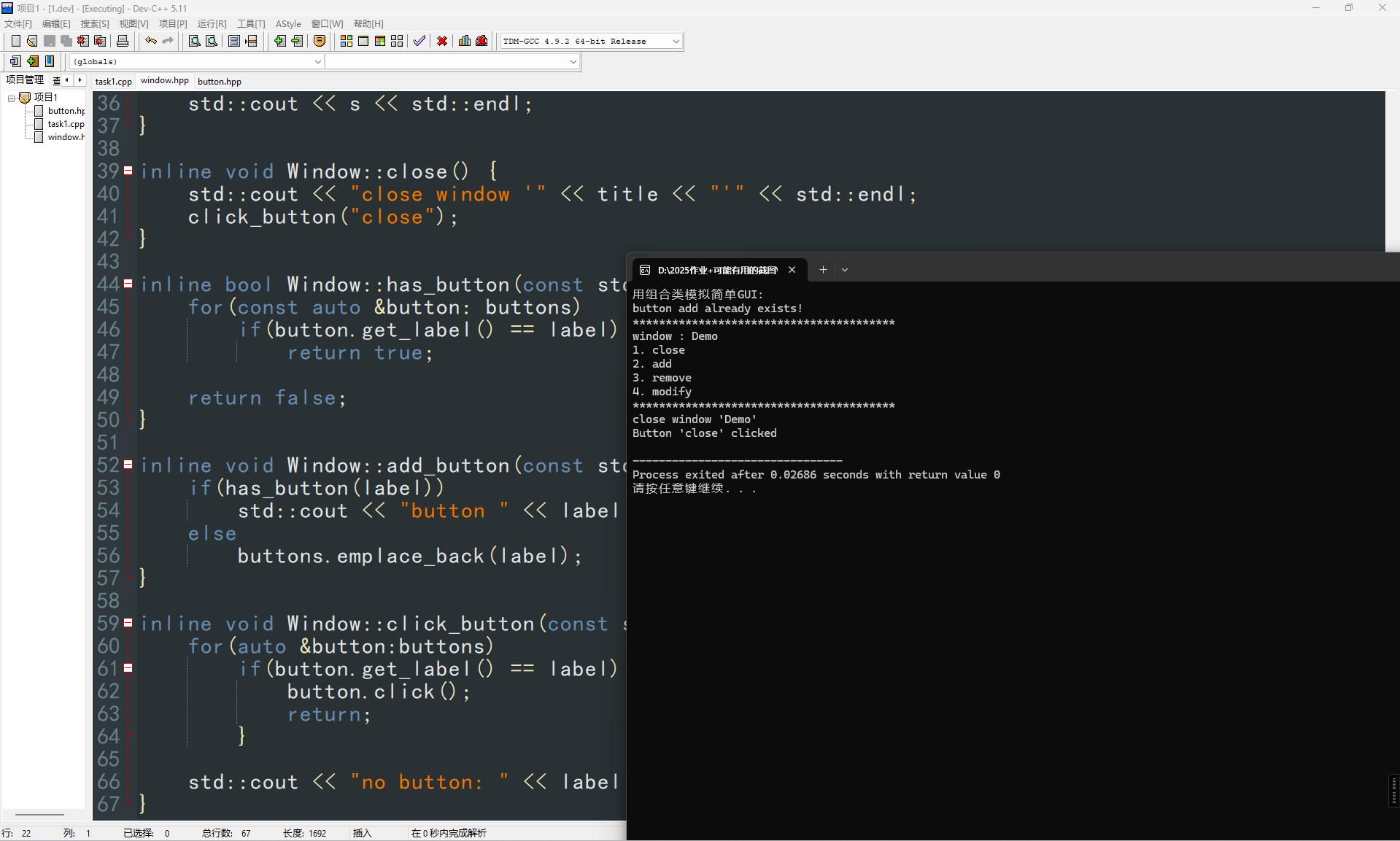Click the side panel tab scroll-left arrow
This screenshot has height=841, width=1400.
67,80
